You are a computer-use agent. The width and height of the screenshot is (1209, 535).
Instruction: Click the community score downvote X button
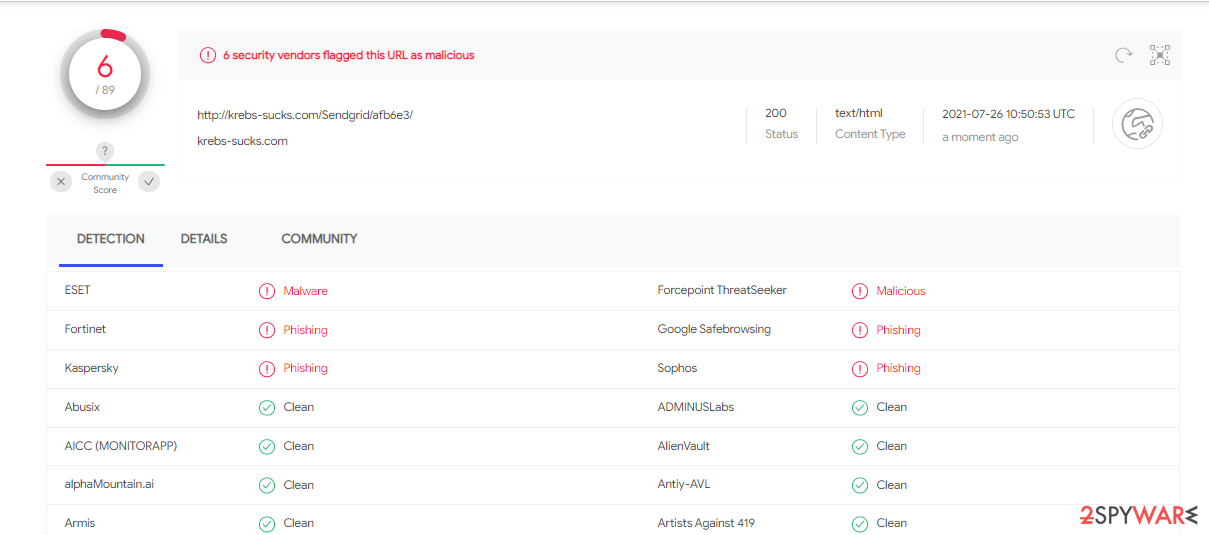pyautogui.click(x=61, y=181)
